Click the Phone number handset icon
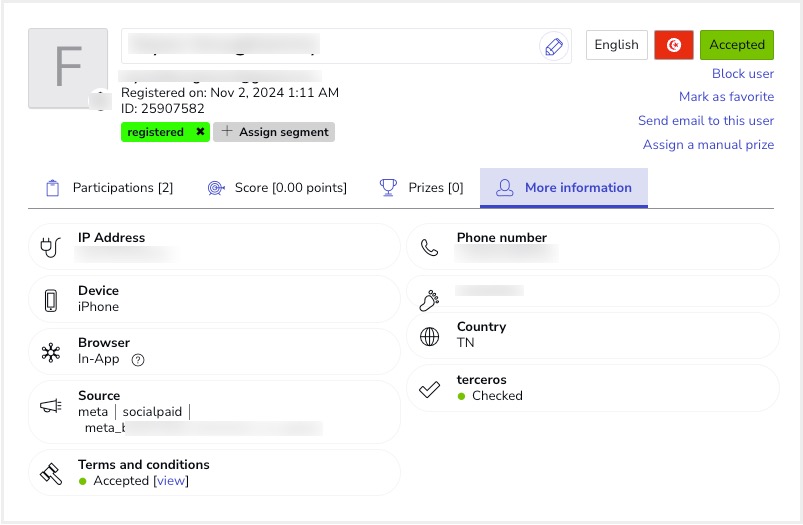Image resolution: width=803 pixels, height=525 pixels. tap(429, 247)
